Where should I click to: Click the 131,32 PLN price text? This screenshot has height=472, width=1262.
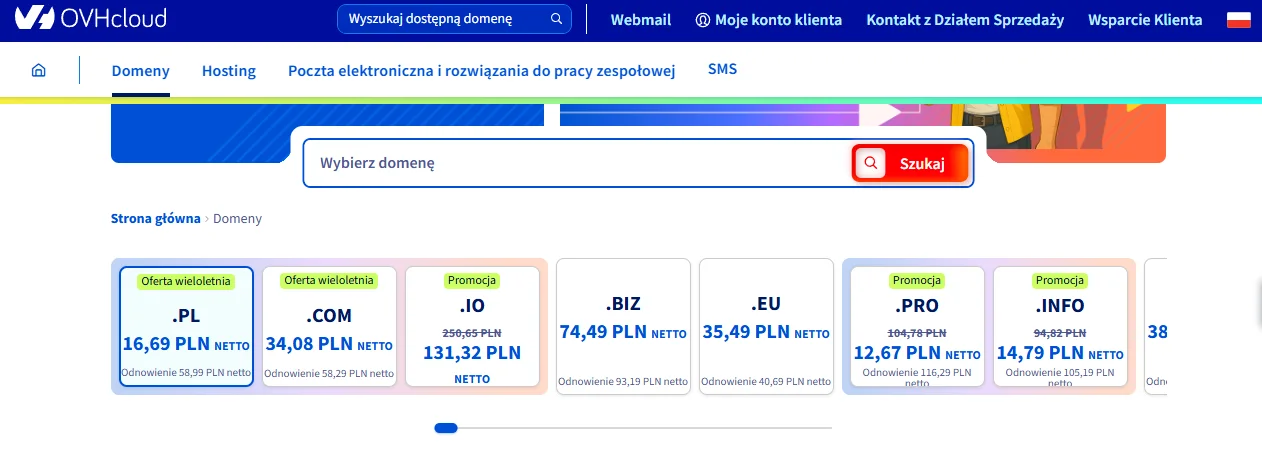pyautogui.click(x=472, y=353)
